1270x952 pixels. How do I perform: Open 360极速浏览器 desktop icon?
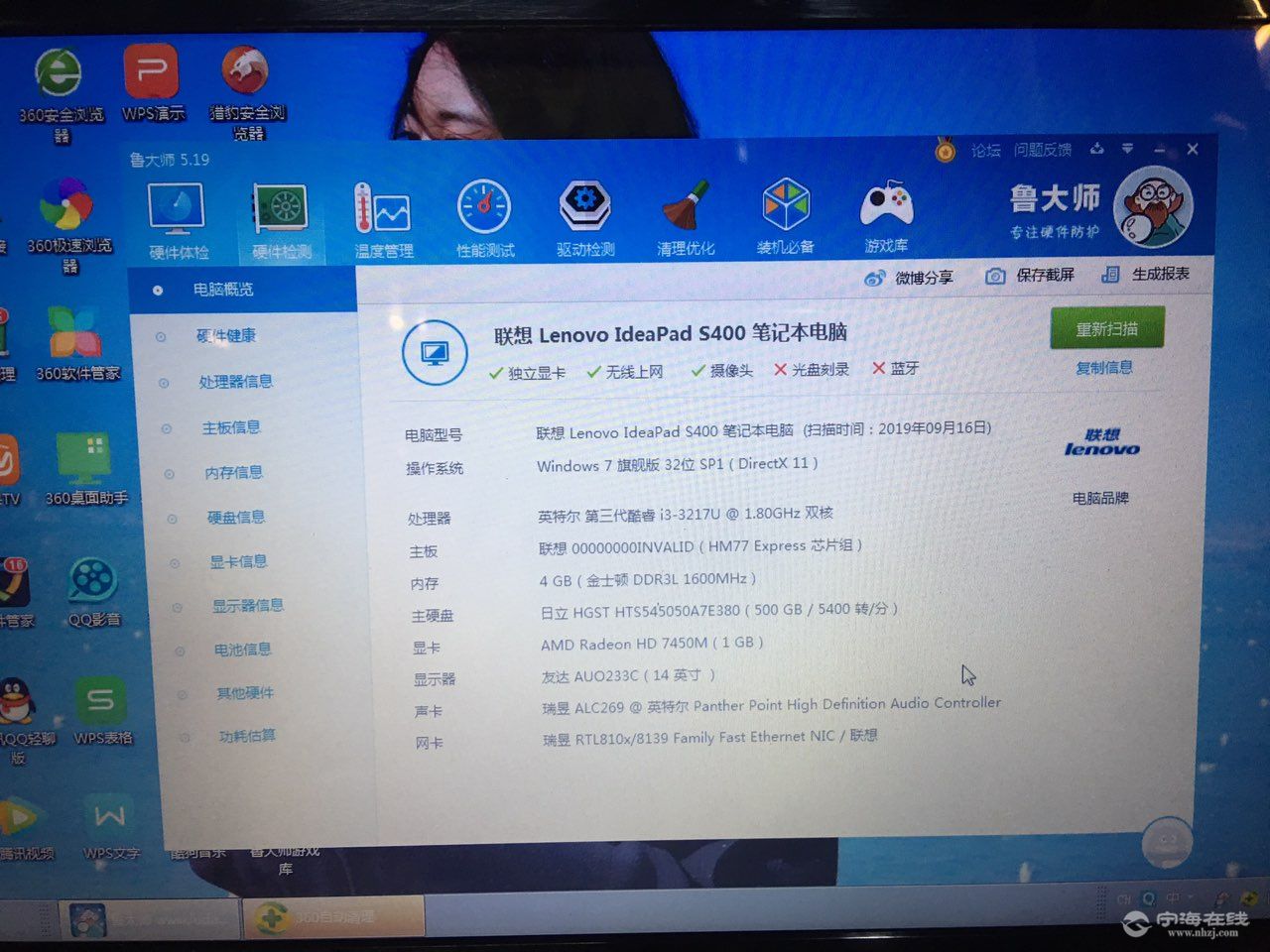(x=67, y=224)
